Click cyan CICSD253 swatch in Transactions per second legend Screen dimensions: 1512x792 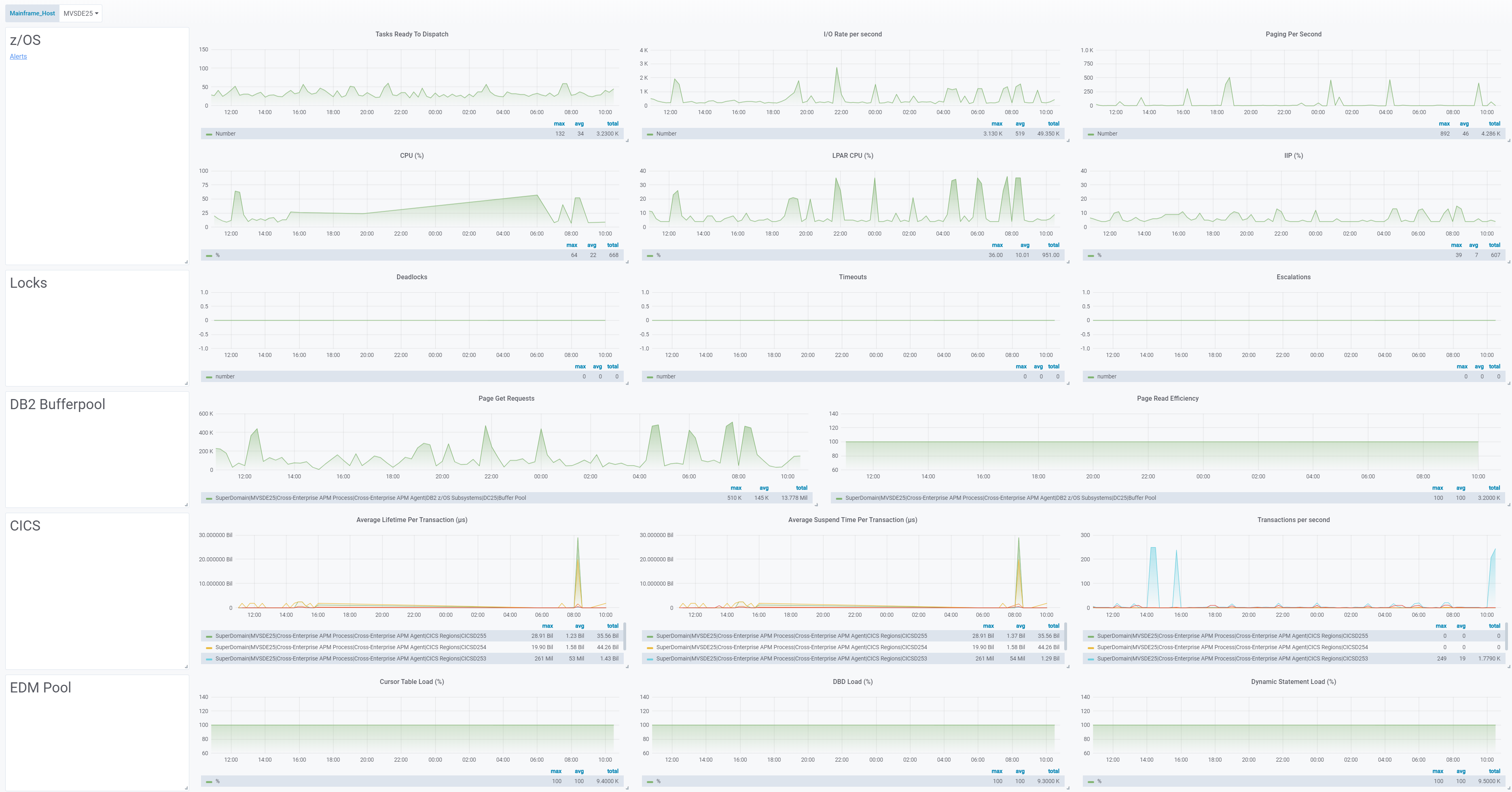tap(1091, 659)
